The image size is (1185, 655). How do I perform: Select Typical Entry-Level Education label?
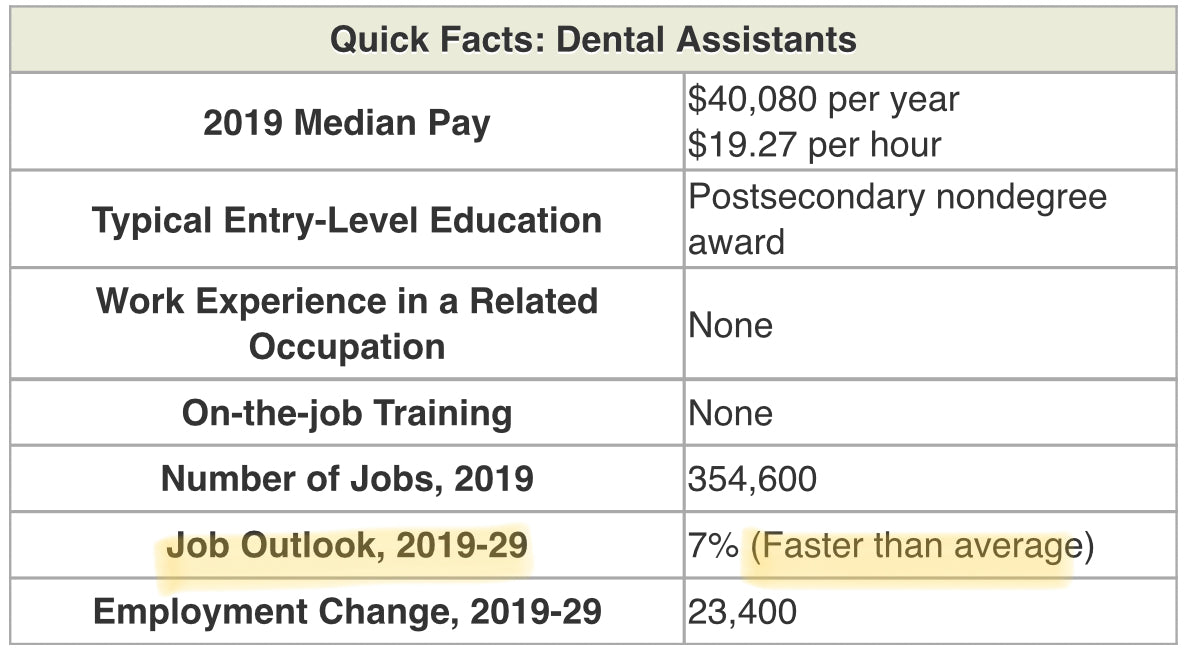pyautogui.click(x=347, y=221)
